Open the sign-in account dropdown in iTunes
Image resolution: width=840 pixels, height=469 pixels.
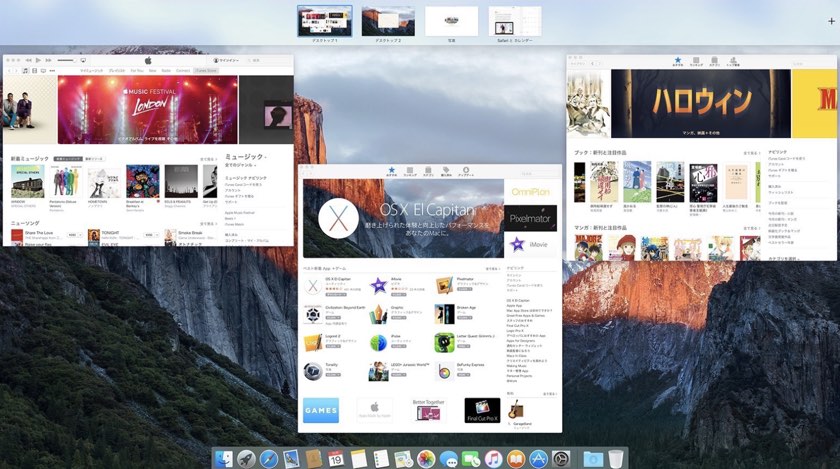pyautogui.click(x=227, y=60)
